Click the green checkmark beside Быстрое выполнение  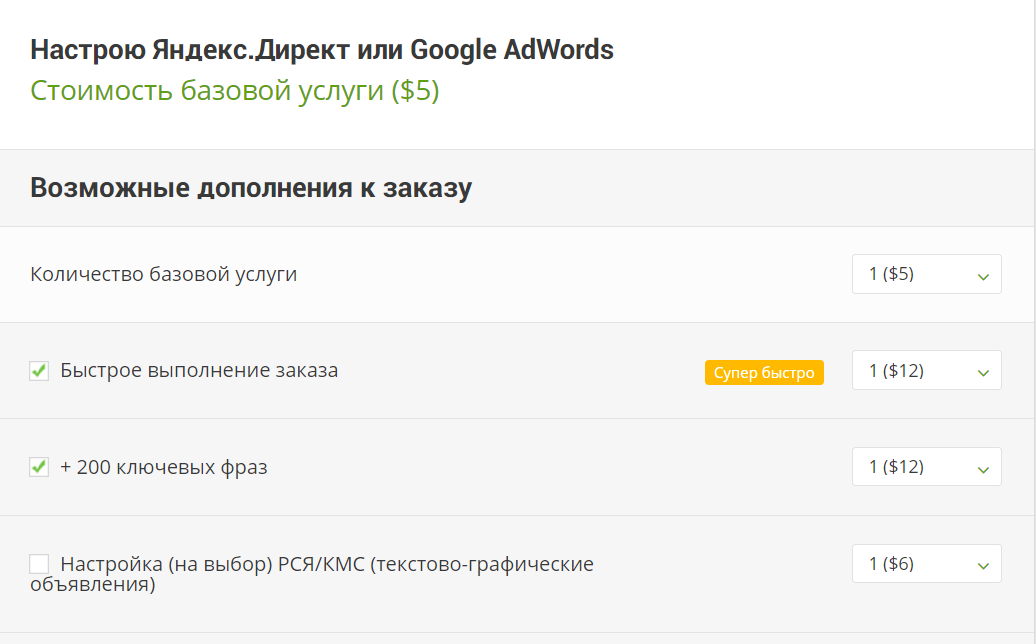click(38, 369)
